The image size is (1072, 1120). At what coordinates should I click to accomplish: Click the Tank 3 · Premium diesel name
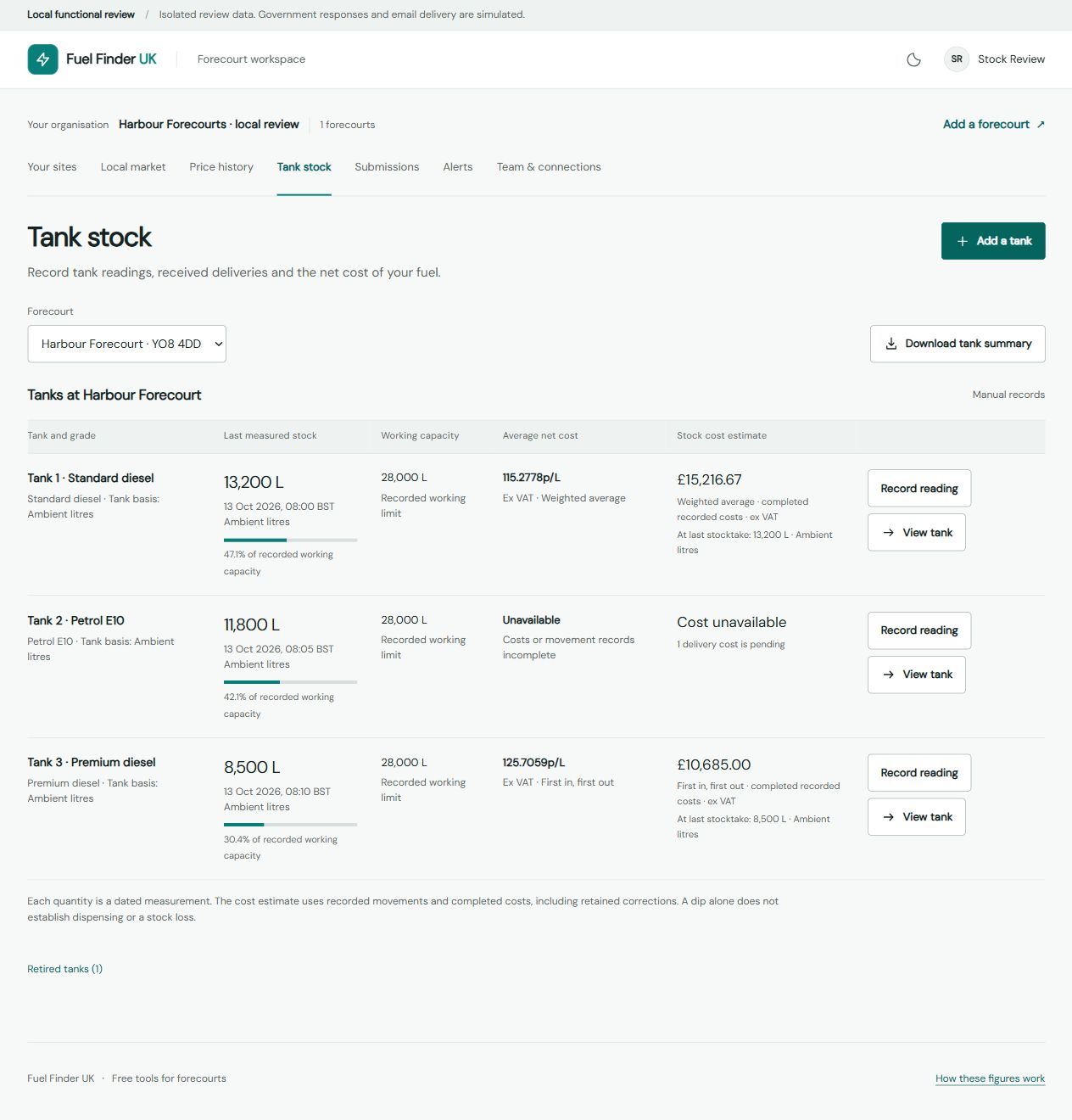92,763
